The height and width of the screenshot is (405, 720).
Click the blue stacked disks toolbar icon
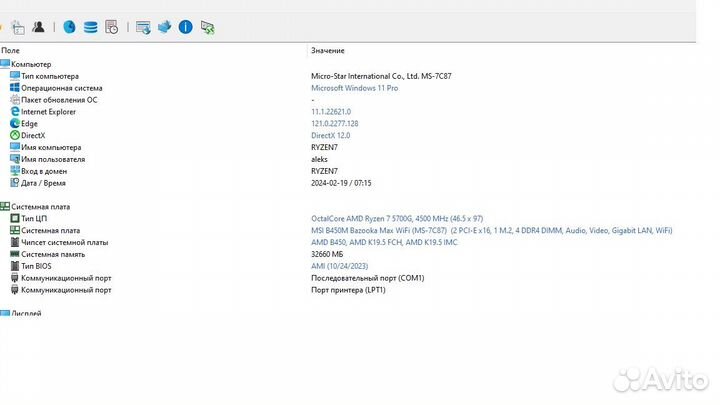91,27
